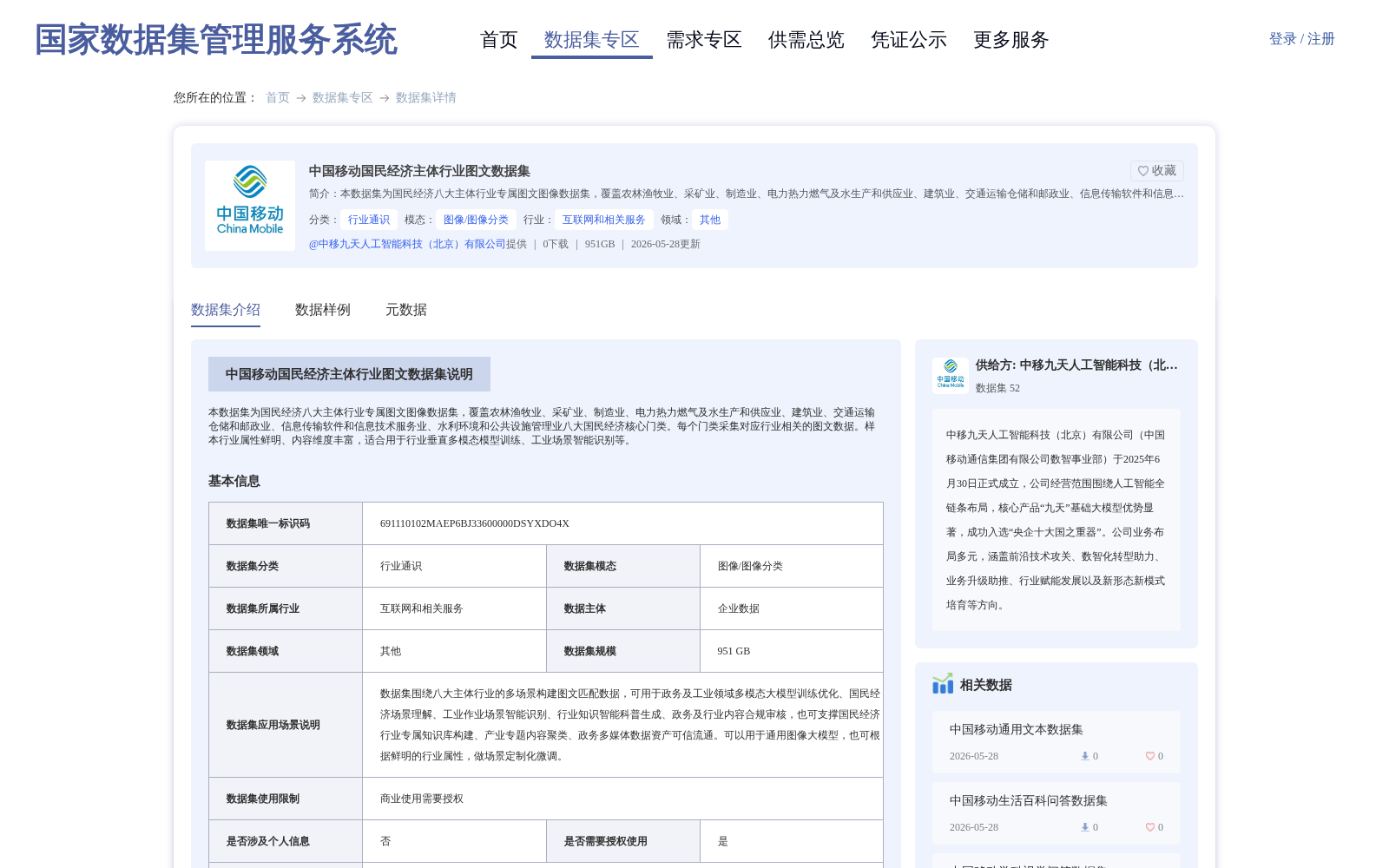Click site title 国家数据集管理服务系统
The height and width of the screenshot is (868, 1389).
click(x=216, y=40)
